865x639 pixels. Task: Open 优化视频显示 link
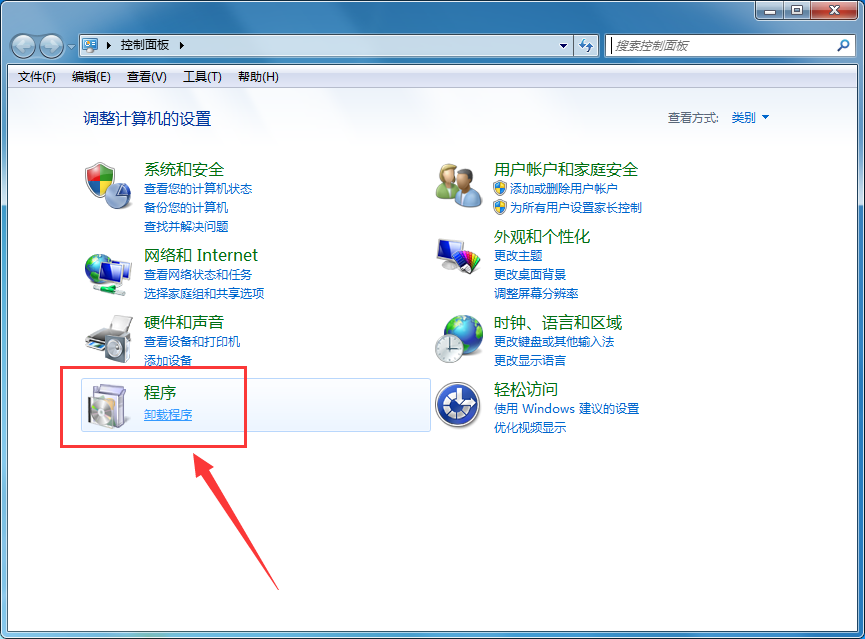(530, 427)
